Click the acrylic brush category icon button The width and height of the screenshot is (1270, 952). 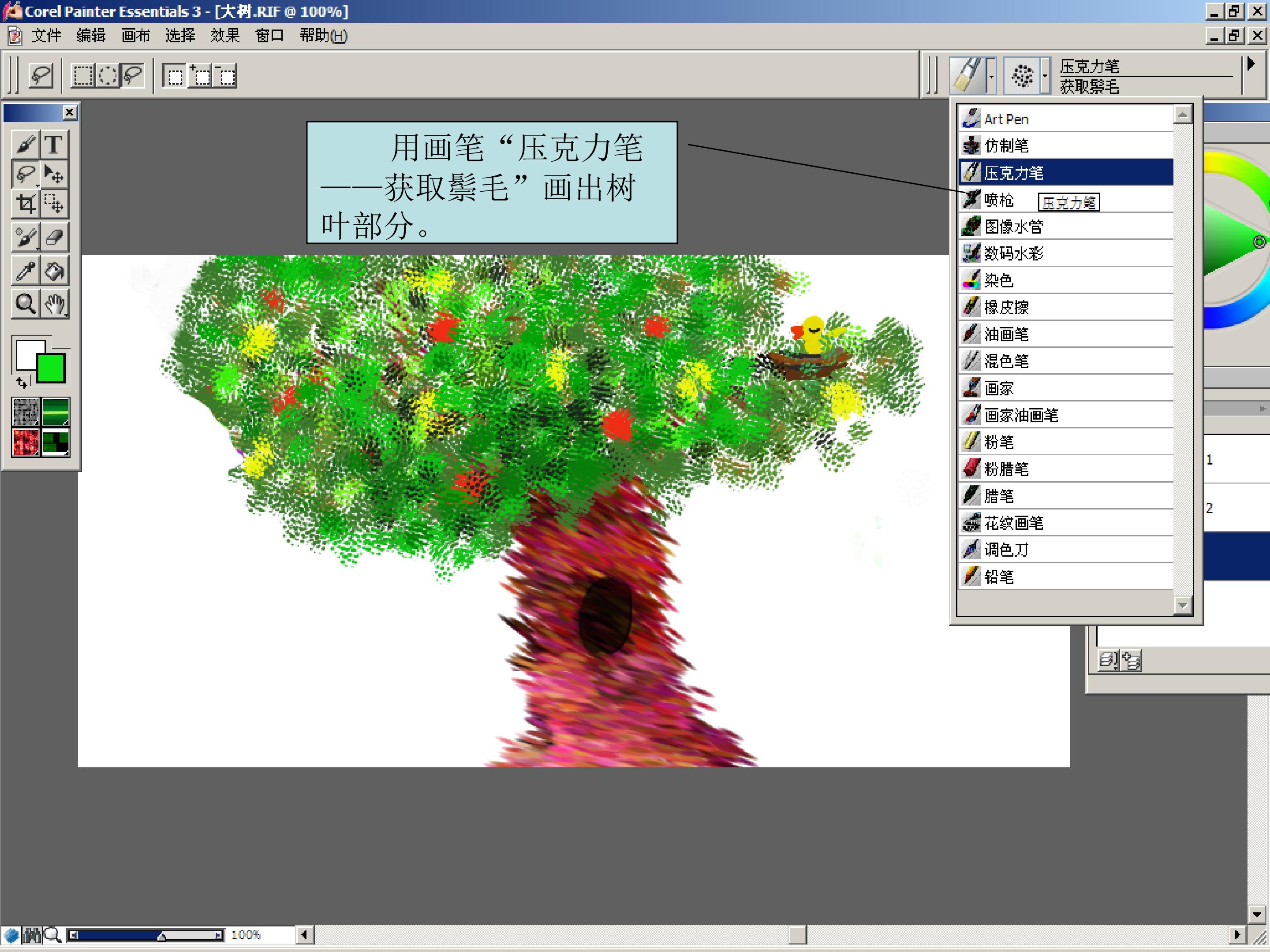[x=968, y=75]
